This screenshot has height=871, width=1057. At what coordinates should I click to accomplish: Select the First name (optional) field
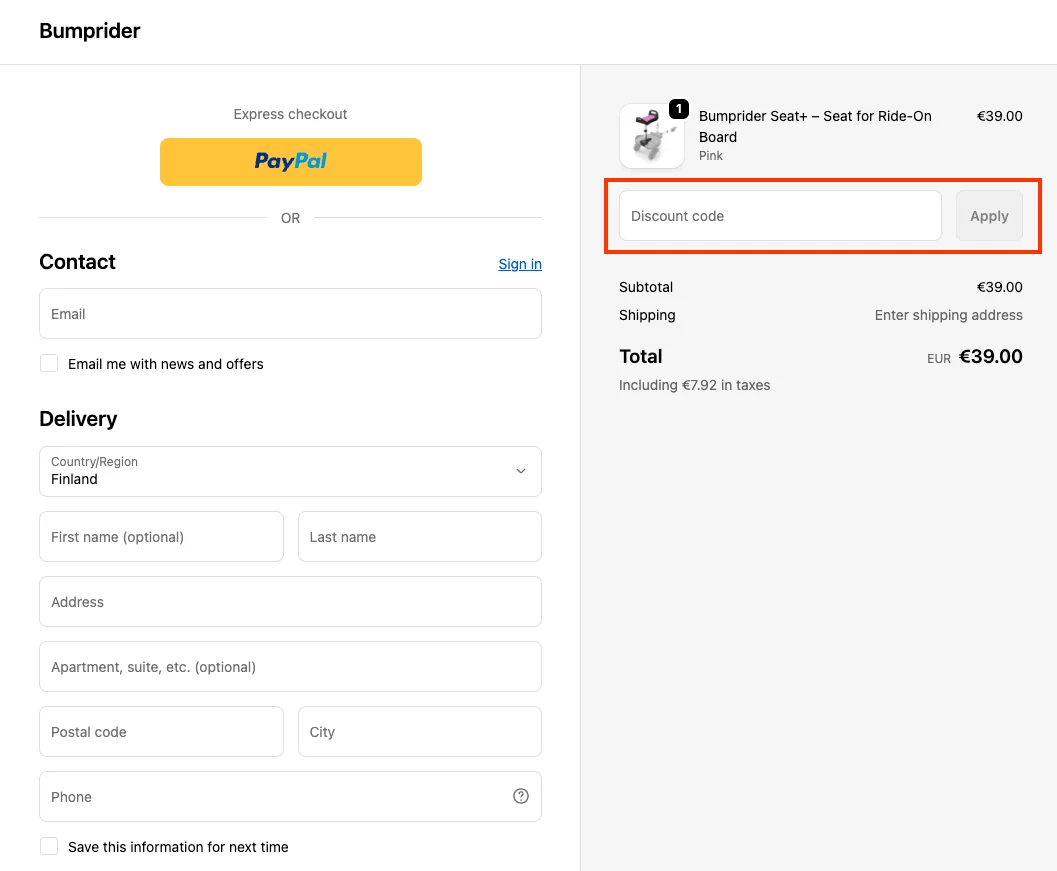[x=161, y=537]
